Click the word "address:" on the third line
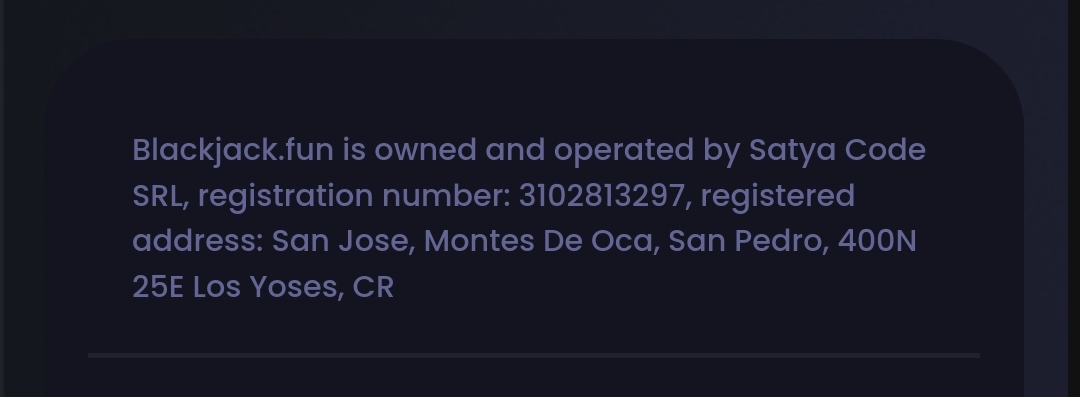 tap(198, 241)
